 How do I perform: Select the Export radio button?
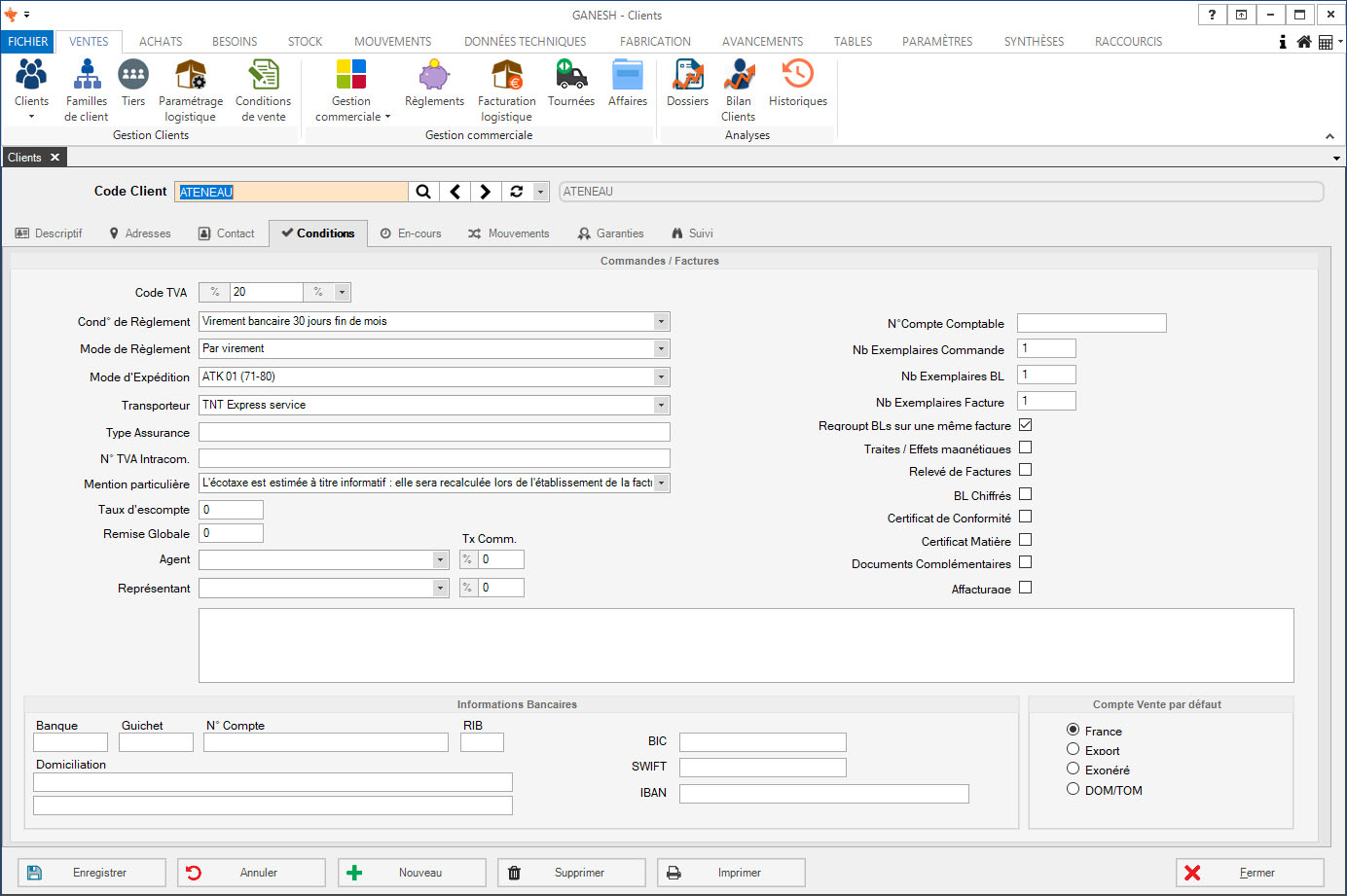1073,750
